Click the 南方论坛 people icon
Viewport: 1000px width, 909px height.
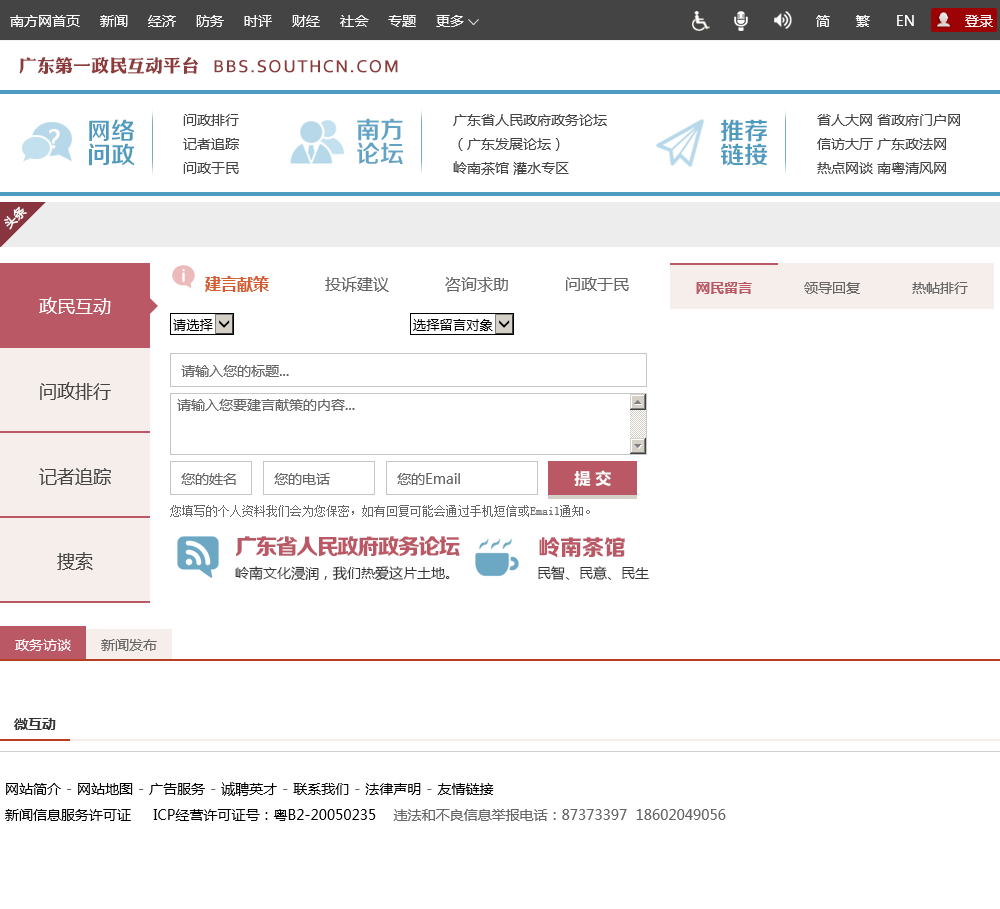pos(317,143)
